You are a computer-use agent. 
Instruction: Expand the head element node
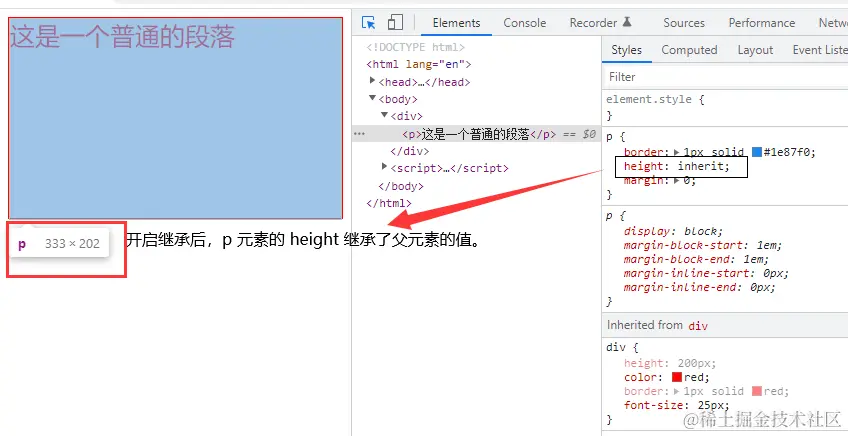click(372, 81)
